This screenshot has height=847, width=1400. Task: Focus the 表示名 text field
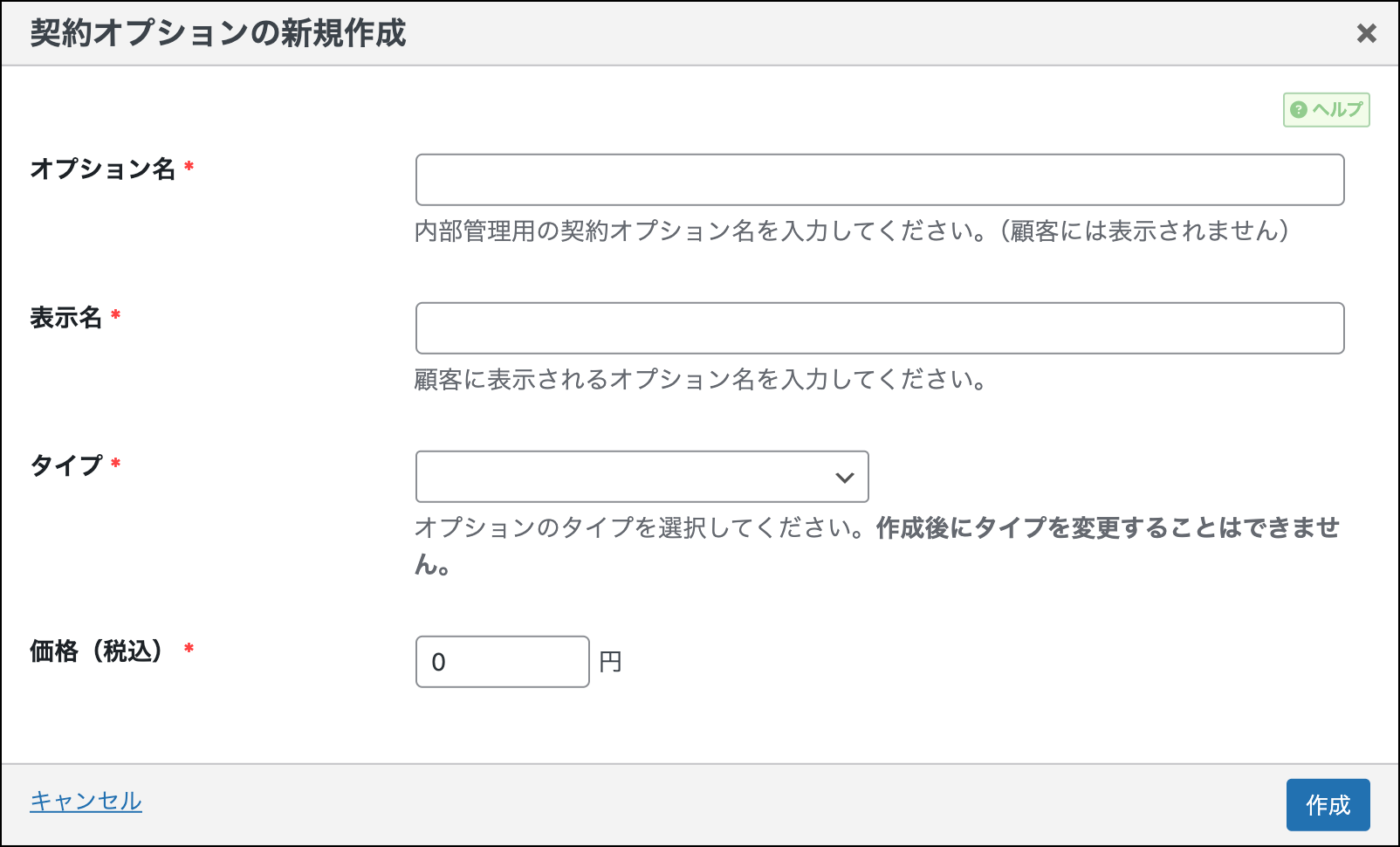coord(879,328)
